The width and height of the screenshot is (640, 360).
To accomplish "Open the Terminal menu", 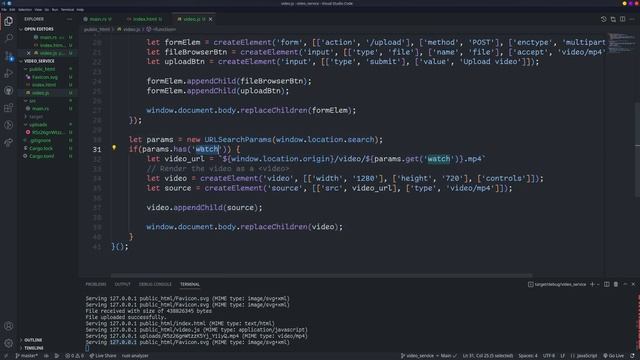I will click(x=67, y=9).
